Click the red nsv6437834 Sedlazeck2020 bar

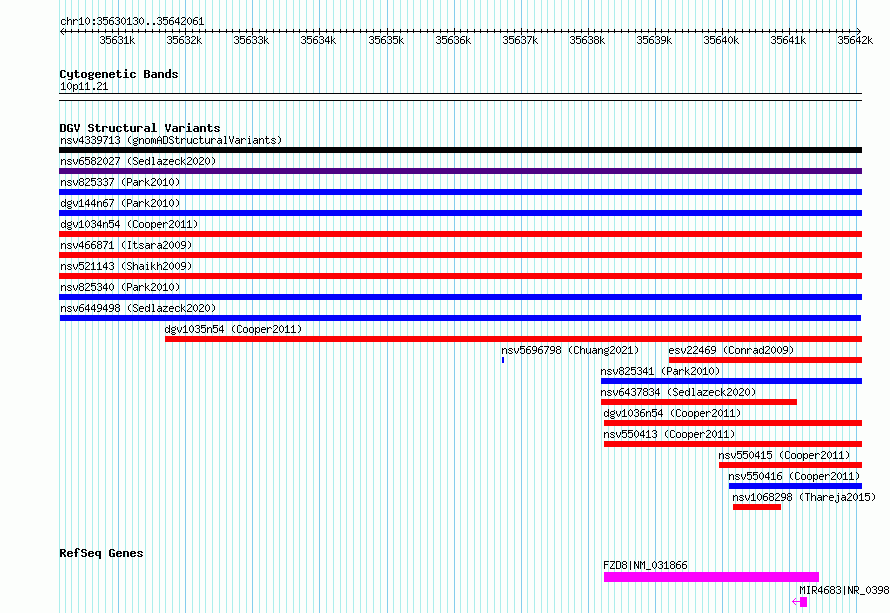pos(699,402)
